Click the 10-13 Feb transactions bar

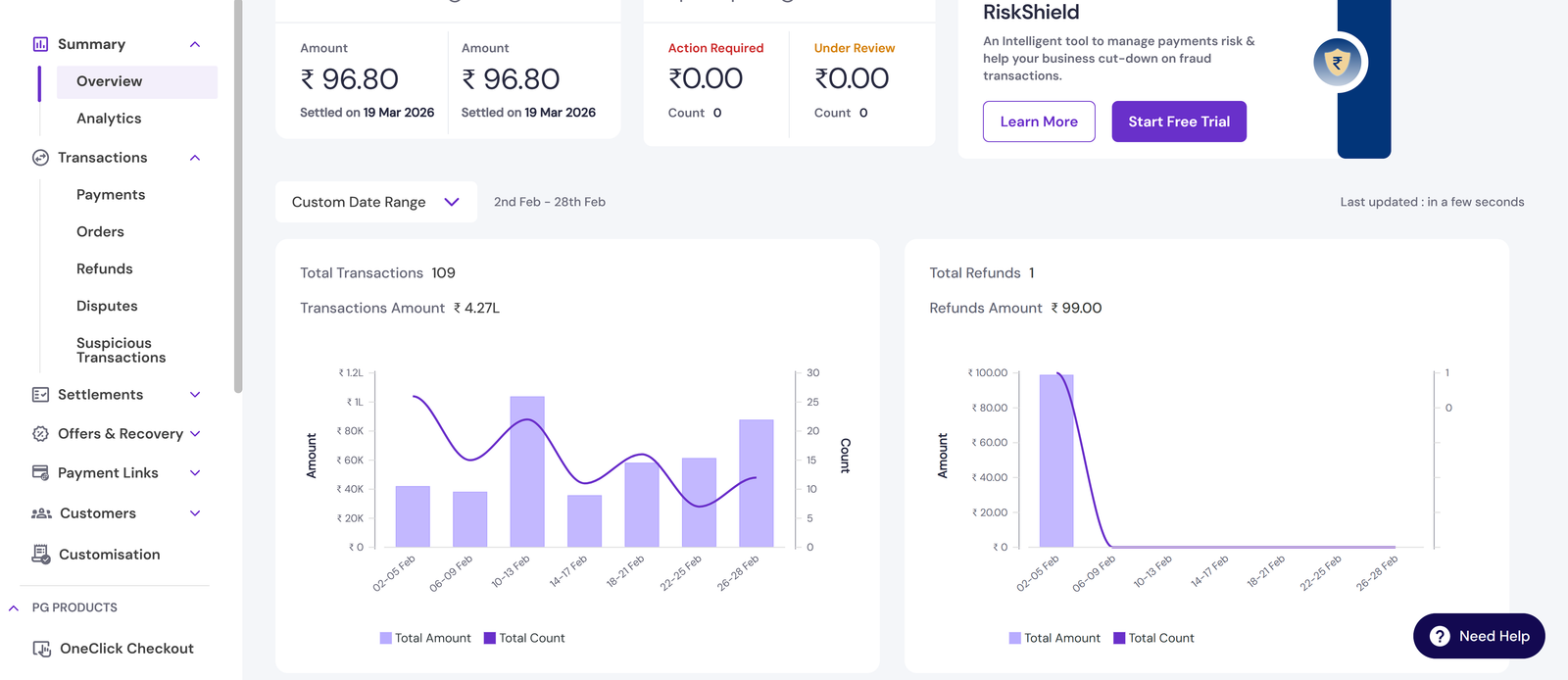click(527, 471)
